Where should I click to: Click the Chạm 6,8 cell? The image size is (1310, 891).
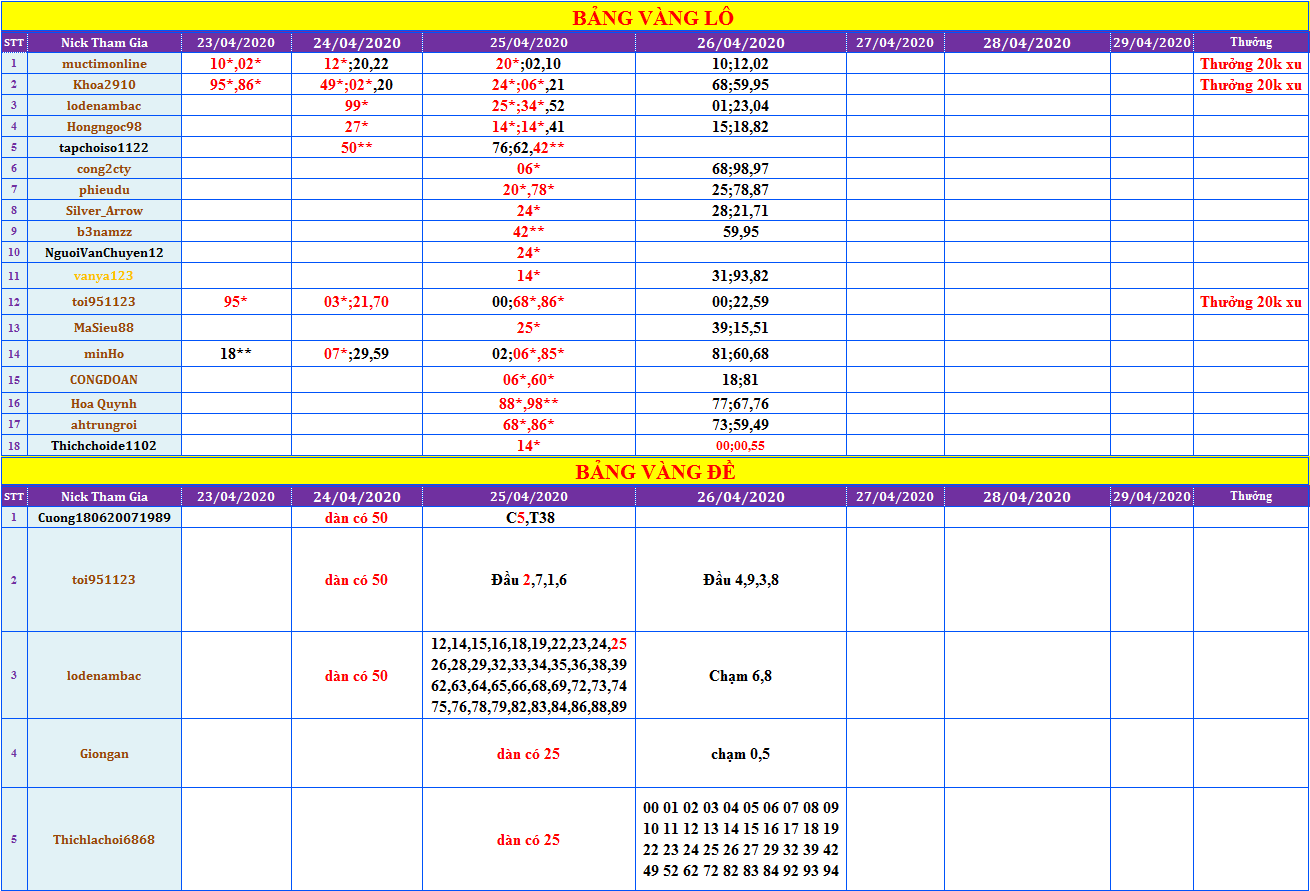click(740, 676)
